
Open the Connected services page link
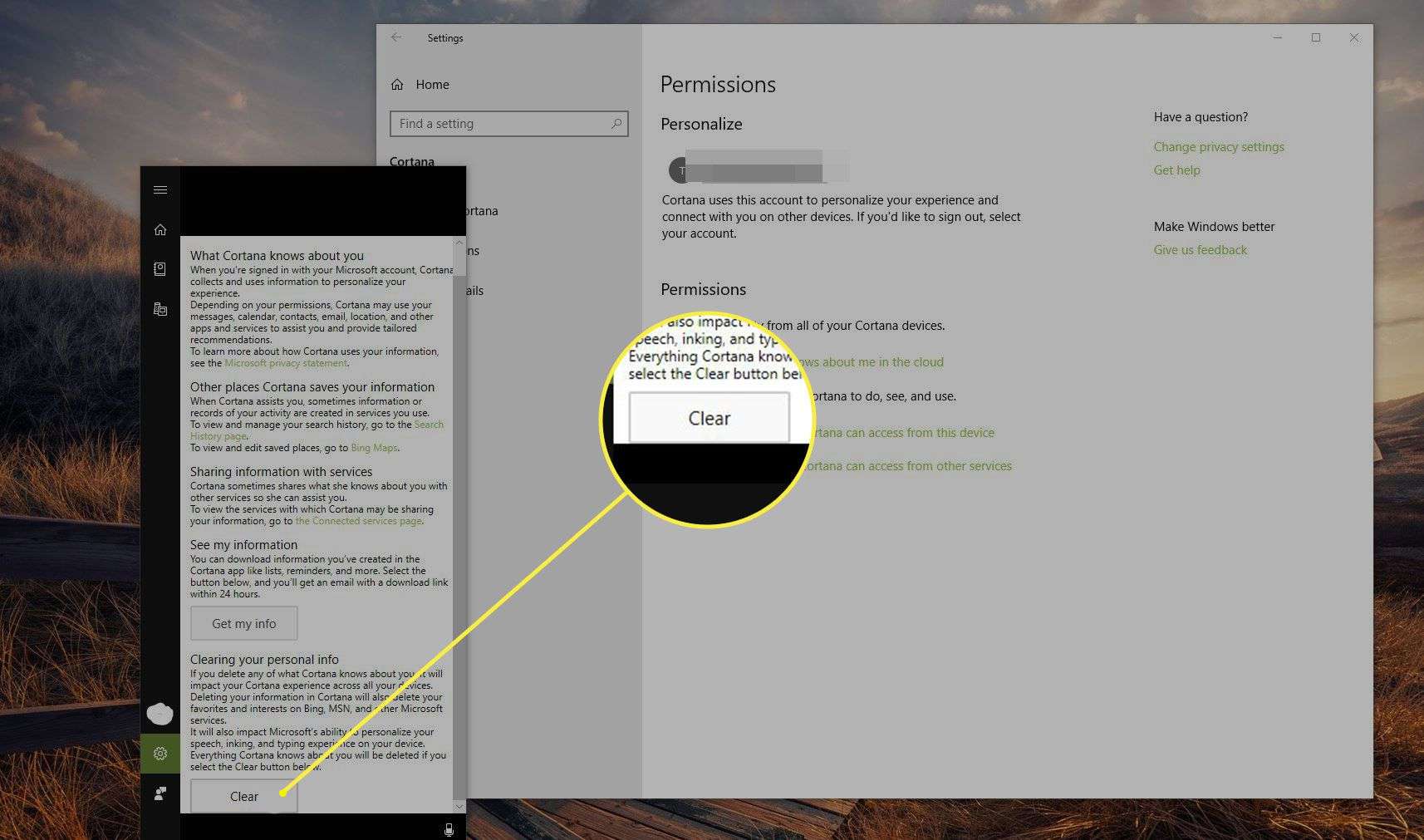tap(359, 521)
